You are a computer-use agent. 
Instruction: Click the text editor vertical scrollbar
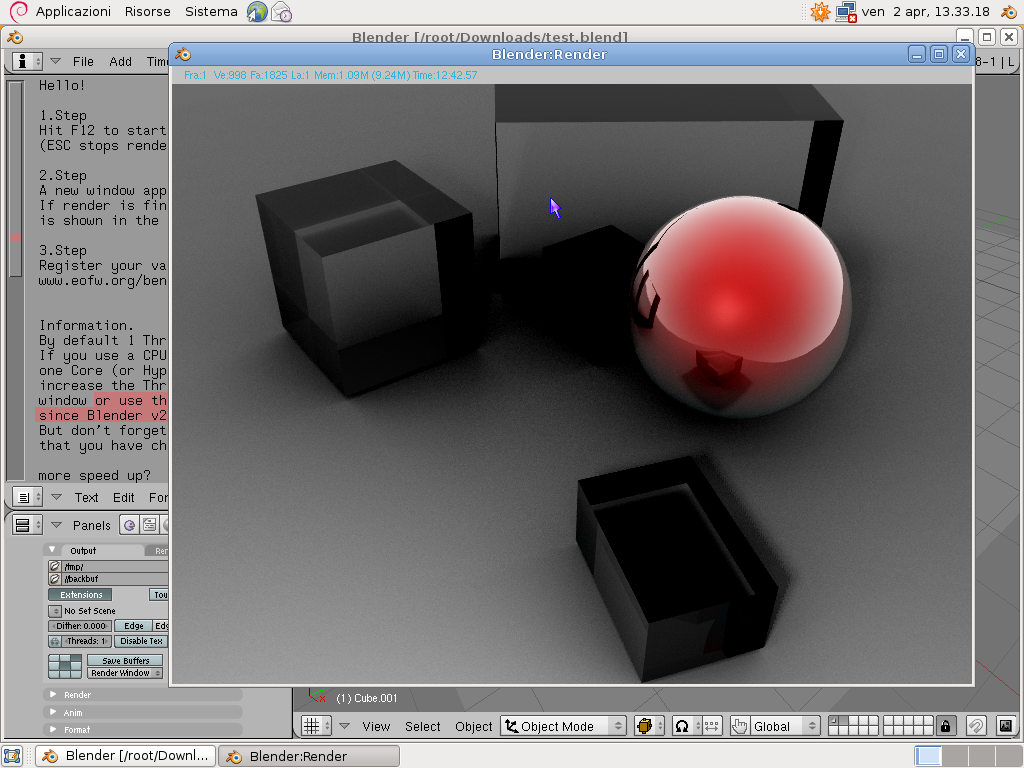(x=15, y=281)
